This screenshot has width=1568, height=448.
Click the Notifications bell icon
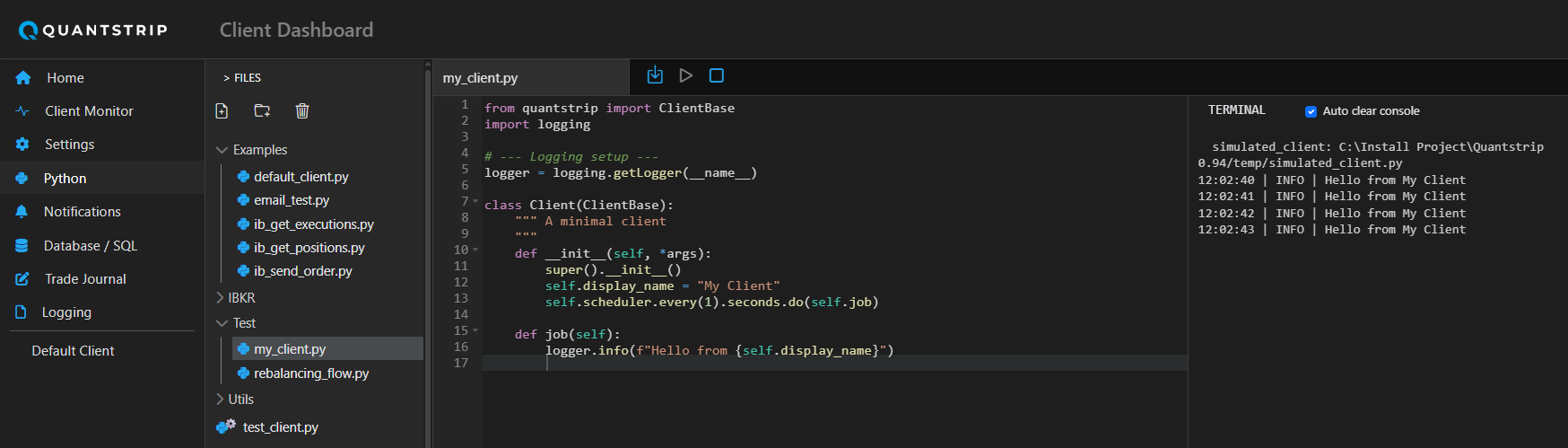pos(22,212)
